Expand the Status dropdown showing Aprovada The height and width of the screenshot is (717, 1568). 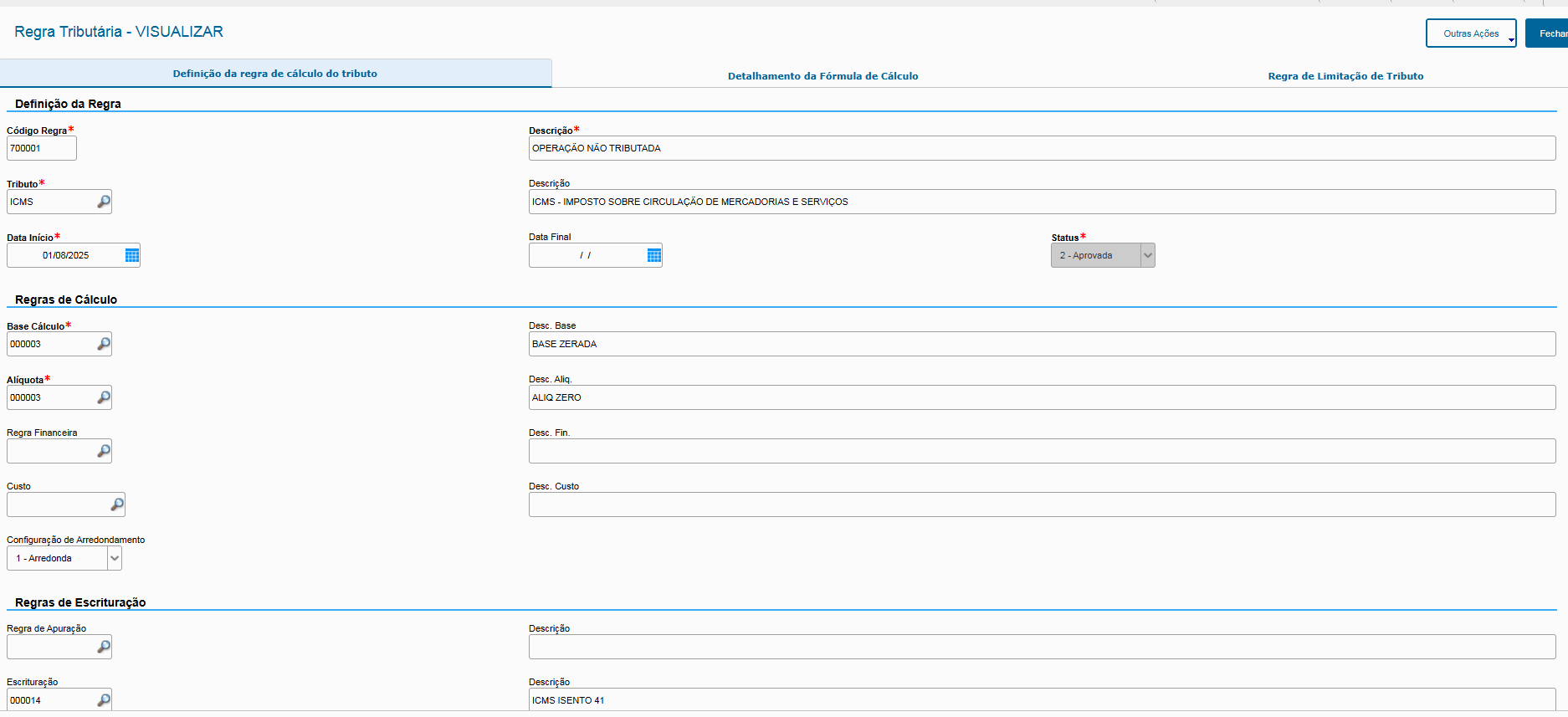1147,255
